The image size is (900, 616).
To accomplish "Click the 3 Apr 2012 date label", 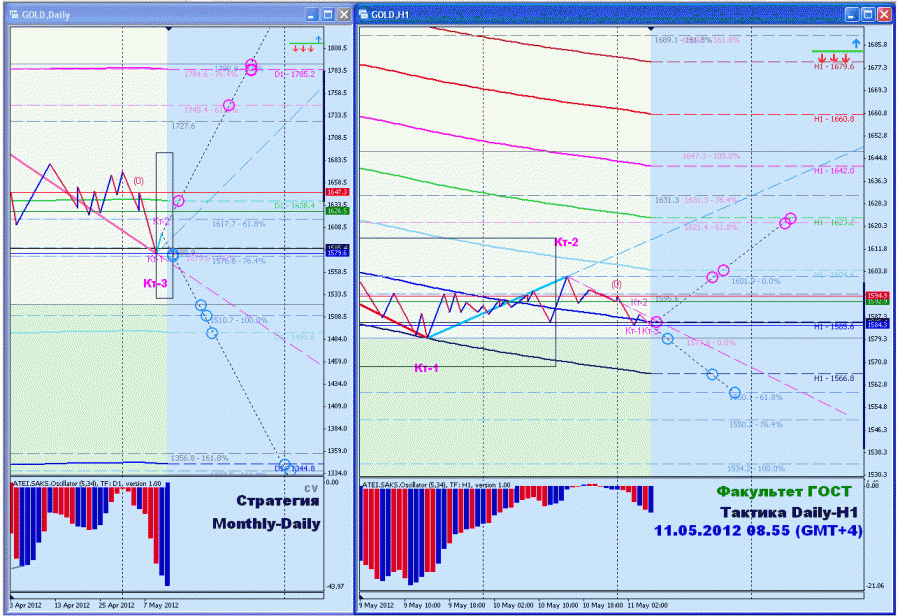I will click(x=26, y=605).
